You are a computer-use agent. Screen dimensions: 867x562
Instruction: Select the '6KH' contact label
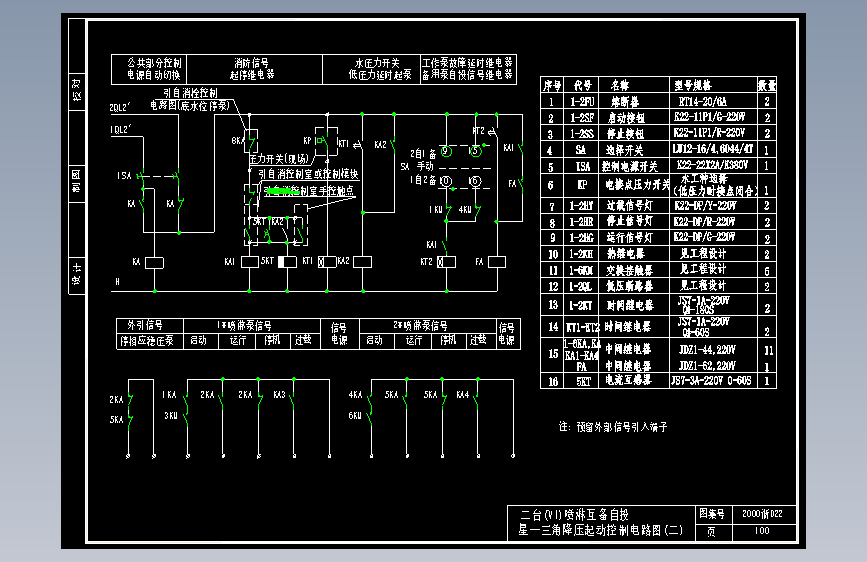click(x=355, y=415)
